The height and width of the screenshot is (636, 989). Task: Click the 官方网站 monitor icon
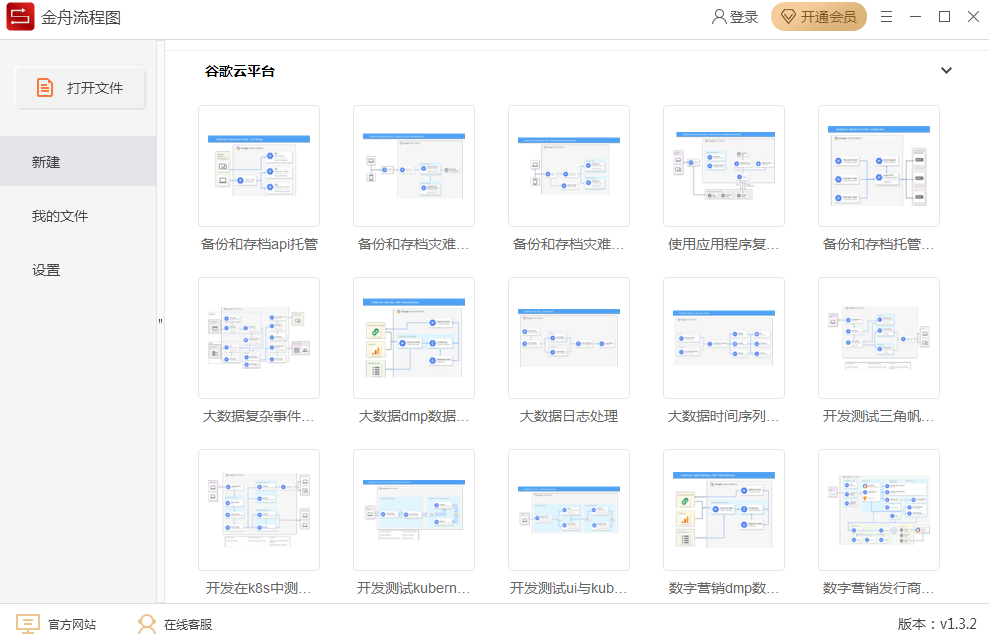click(x=28, y=624)
